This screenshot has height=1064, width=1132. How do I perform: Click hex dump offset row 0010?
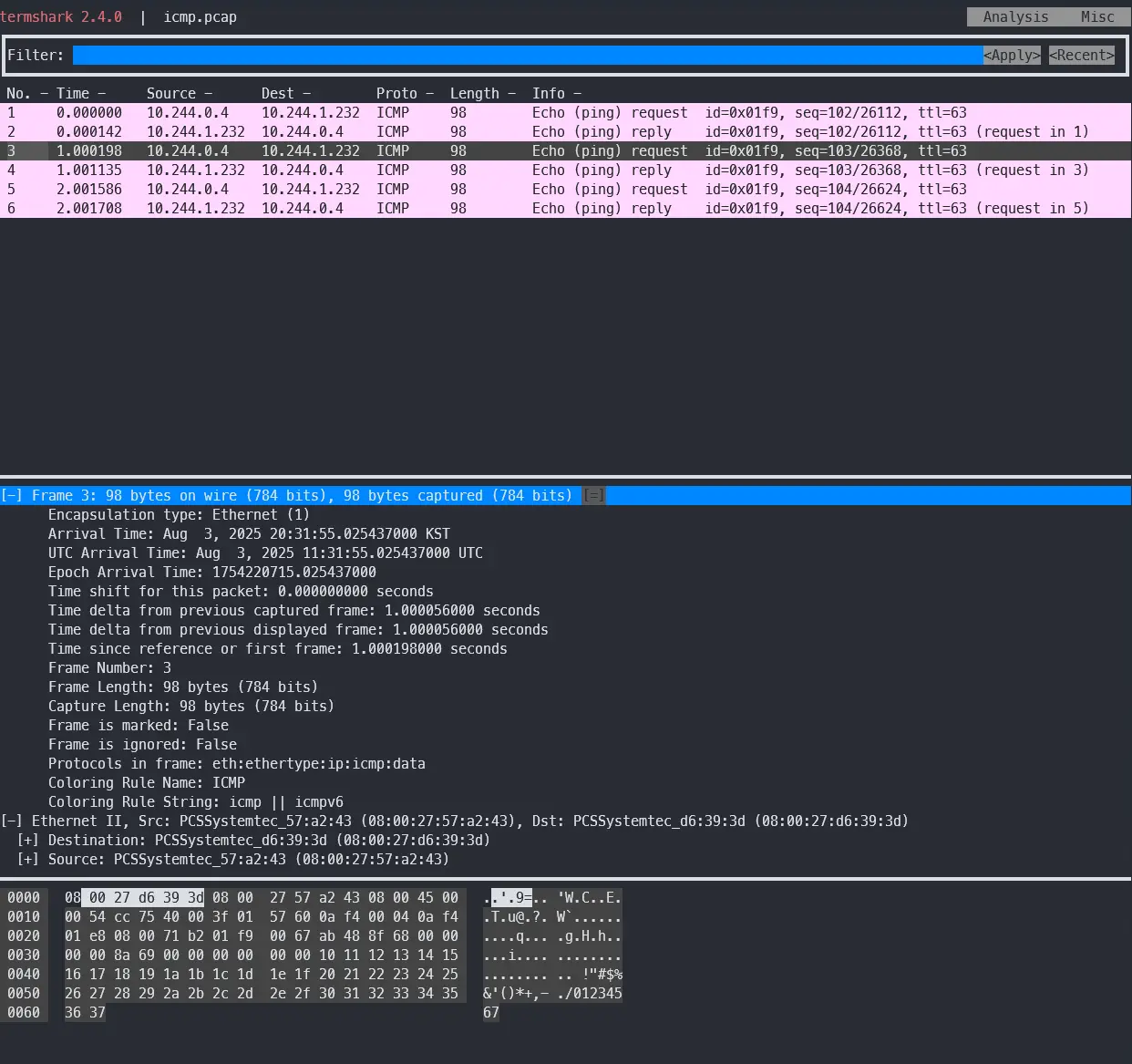point(24,916)
